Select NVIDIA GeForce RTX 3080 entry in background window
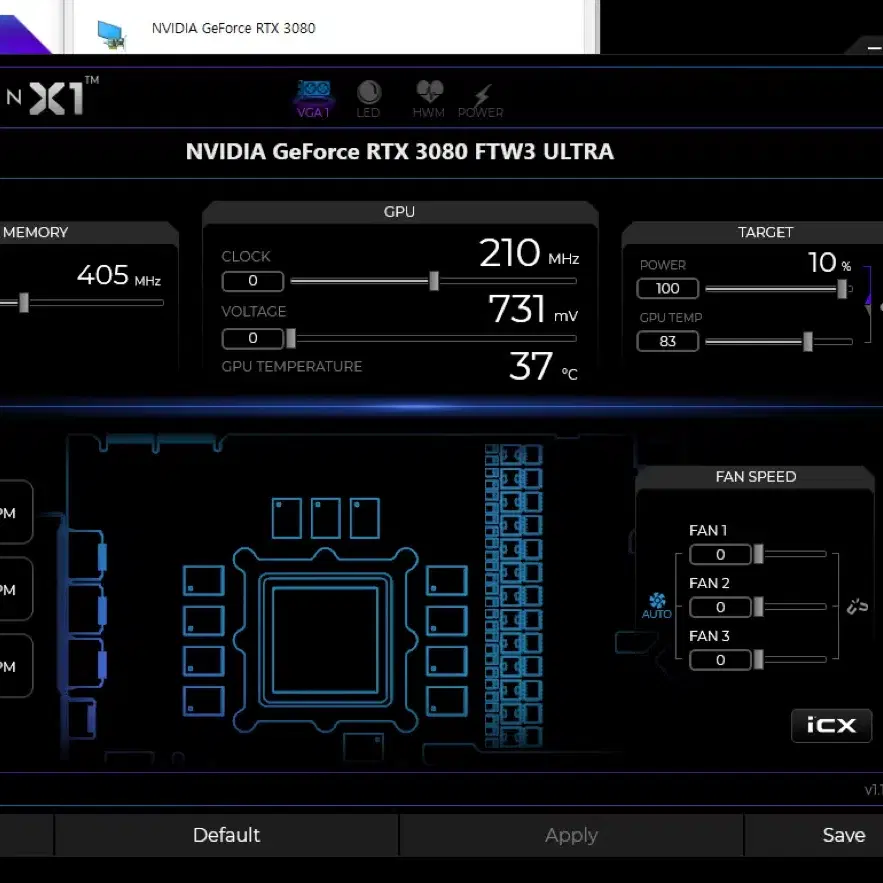This screenshot has width=883, height=883. [x=233, y=28]
